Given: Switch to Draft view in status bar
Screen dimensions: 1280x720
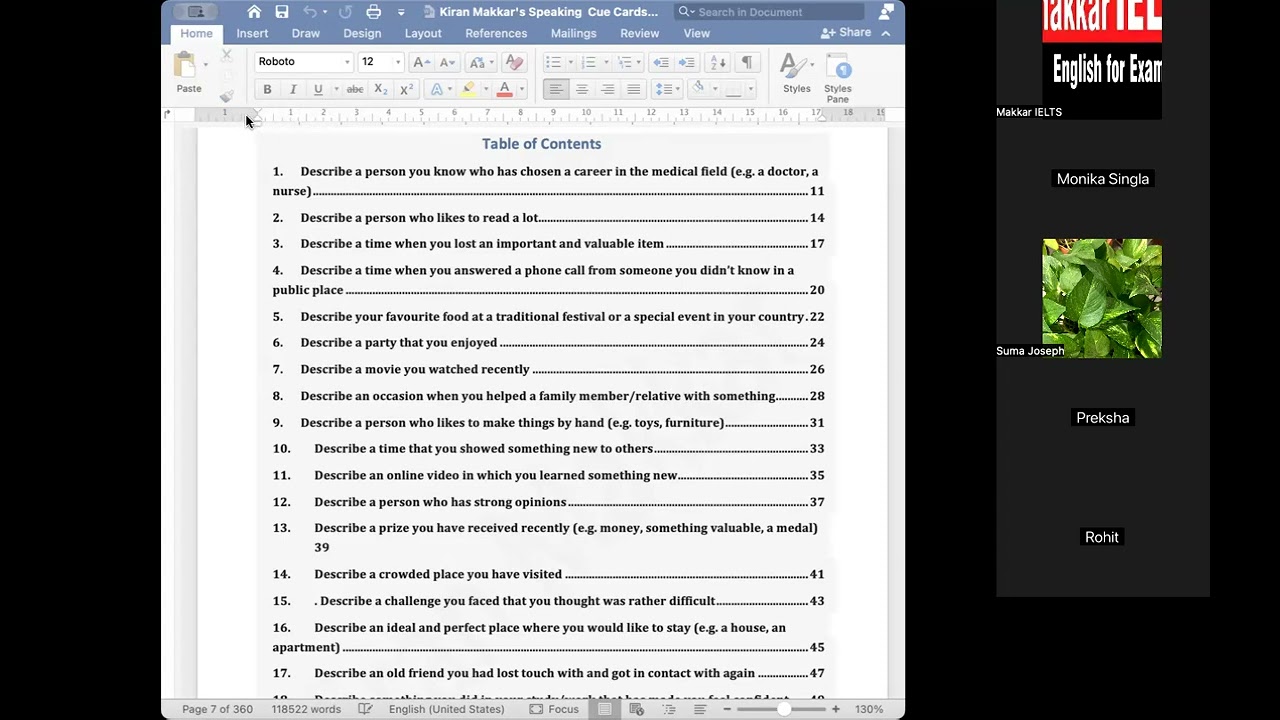Looking at the screenshot, I should click(700, 709).
